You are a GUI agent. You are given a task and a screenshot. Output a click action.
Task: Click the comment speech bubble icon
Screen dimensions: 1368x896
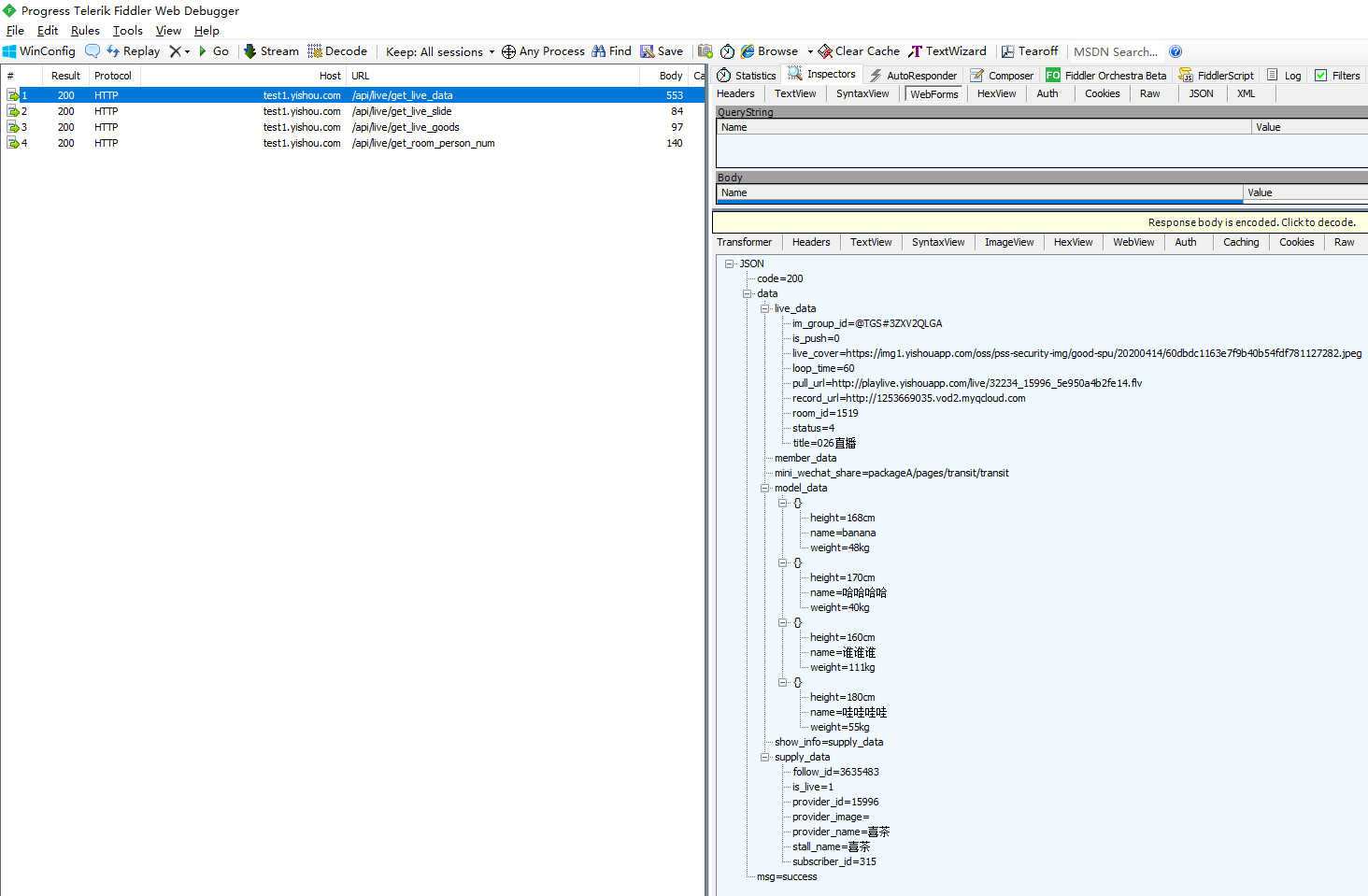pyautogui.click(x=93, y=51)
